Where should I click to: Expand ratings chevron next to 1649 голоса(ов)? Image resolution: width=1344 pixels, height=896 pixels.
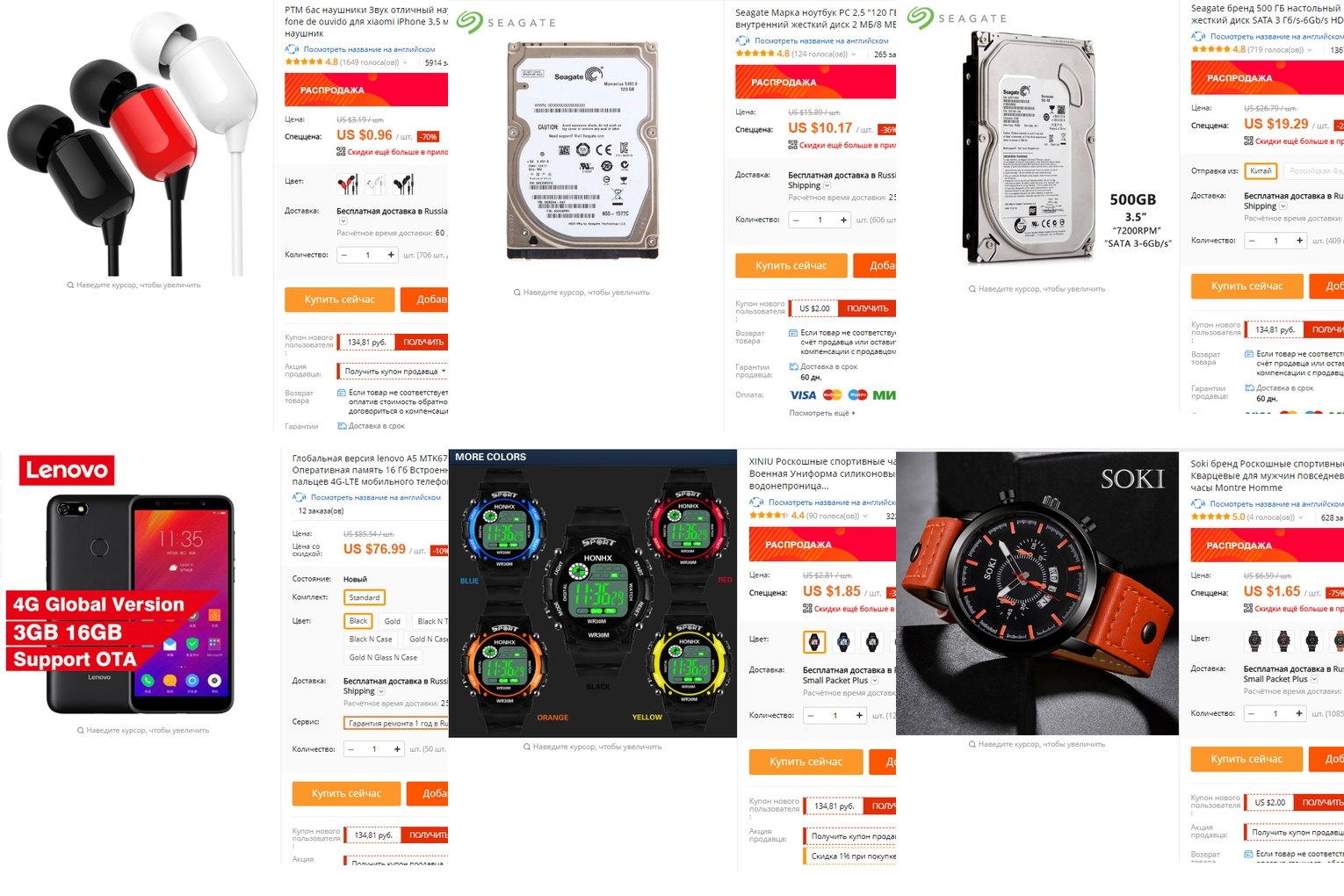point(405,62)
